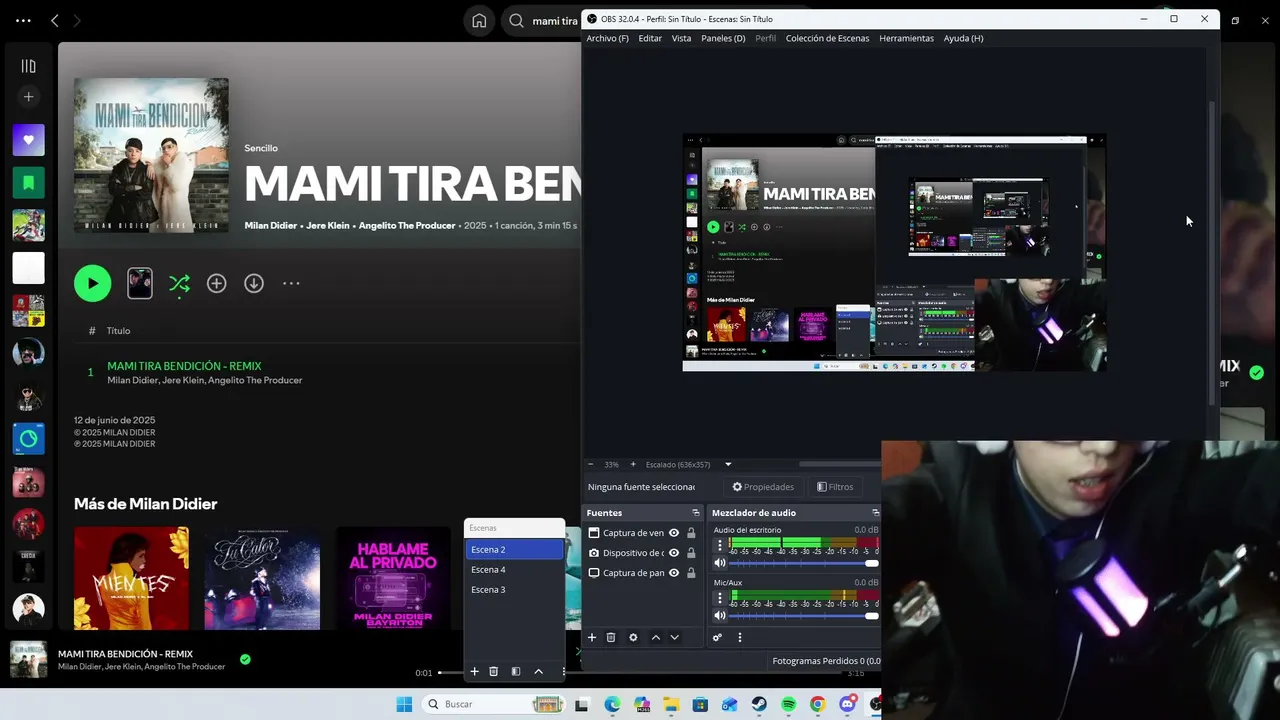Remove the selected source in Fuentes
Viewport: 1280px width, 720px height.
pyautogui.click(x=611, y=637)
